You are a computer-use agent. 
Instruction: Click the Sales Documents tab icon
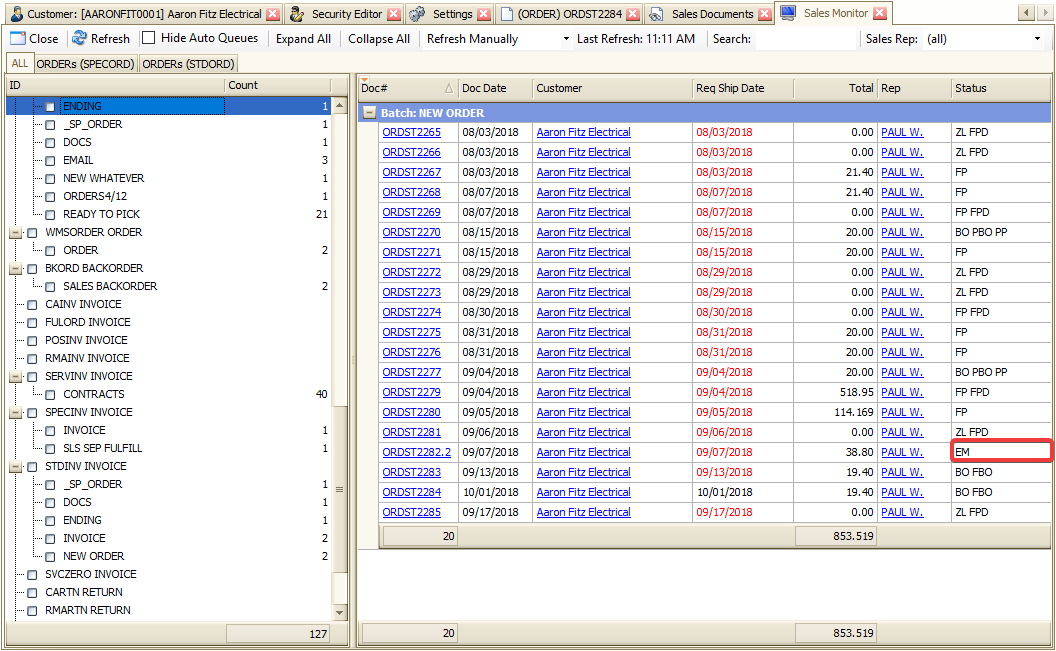656,14
